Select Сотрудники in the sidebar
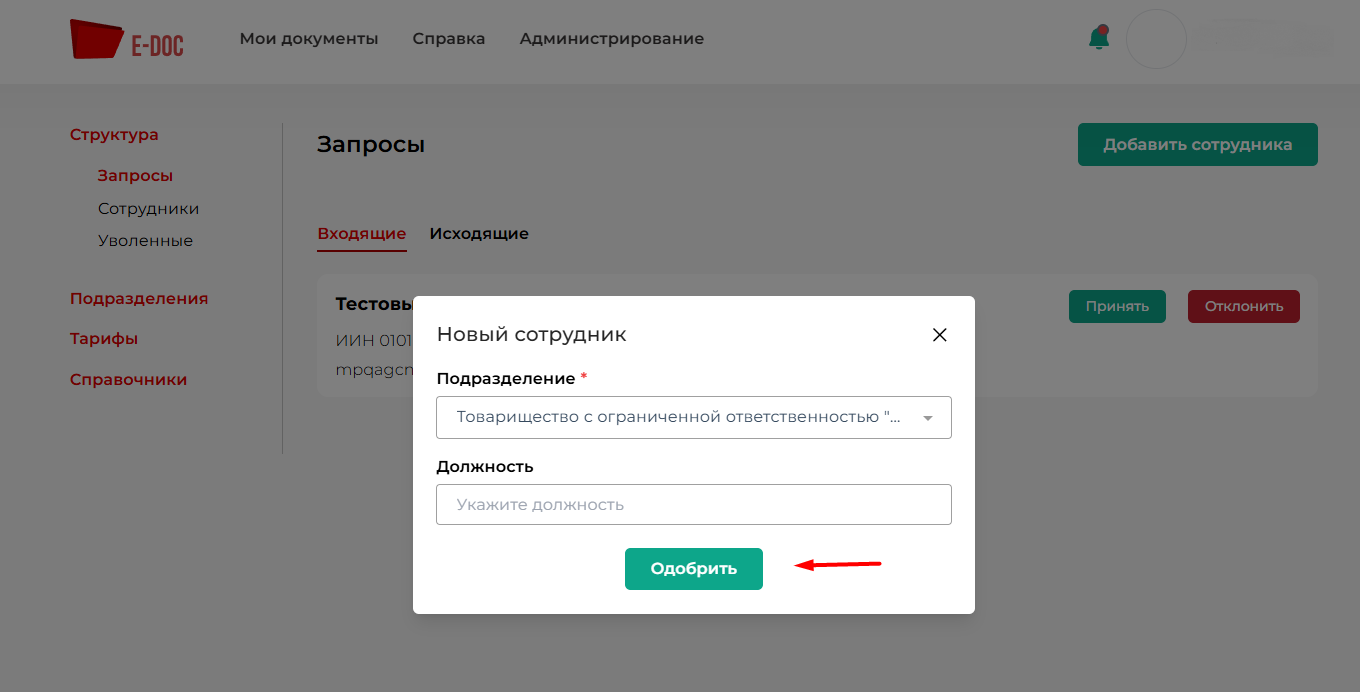Image resolution: width=1360 pixels, height=692 pixels. (x=148, y=209)
